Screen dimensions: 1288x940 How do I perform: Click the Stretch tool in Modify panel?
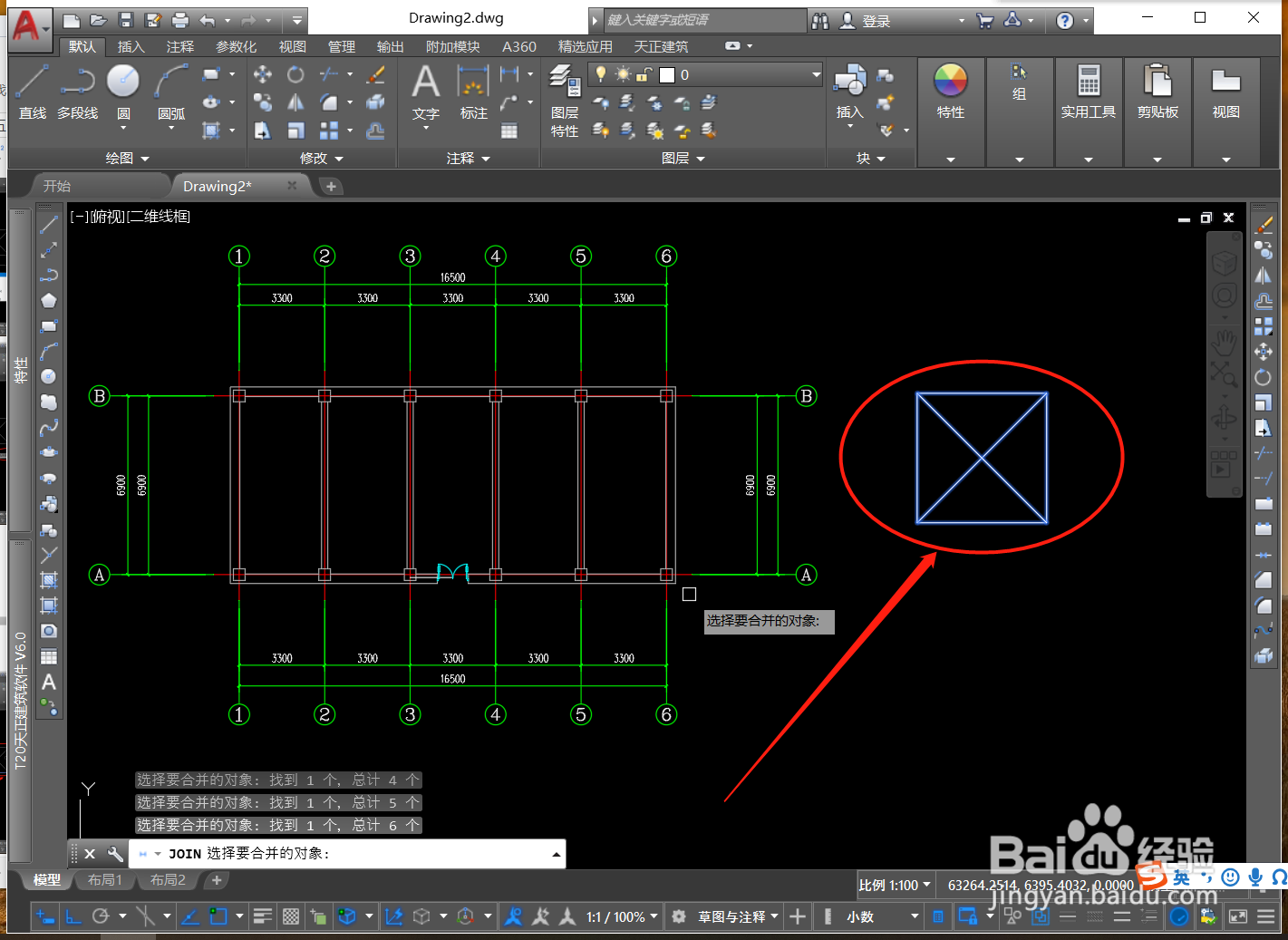click(x=263, y=131)
